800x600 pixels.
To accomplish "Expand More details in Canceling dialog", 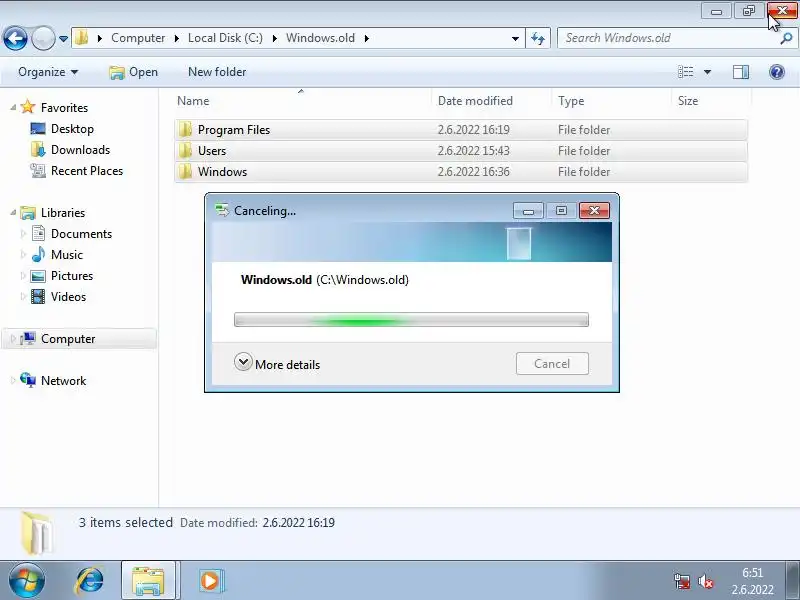I will click(x=278, y=364).
